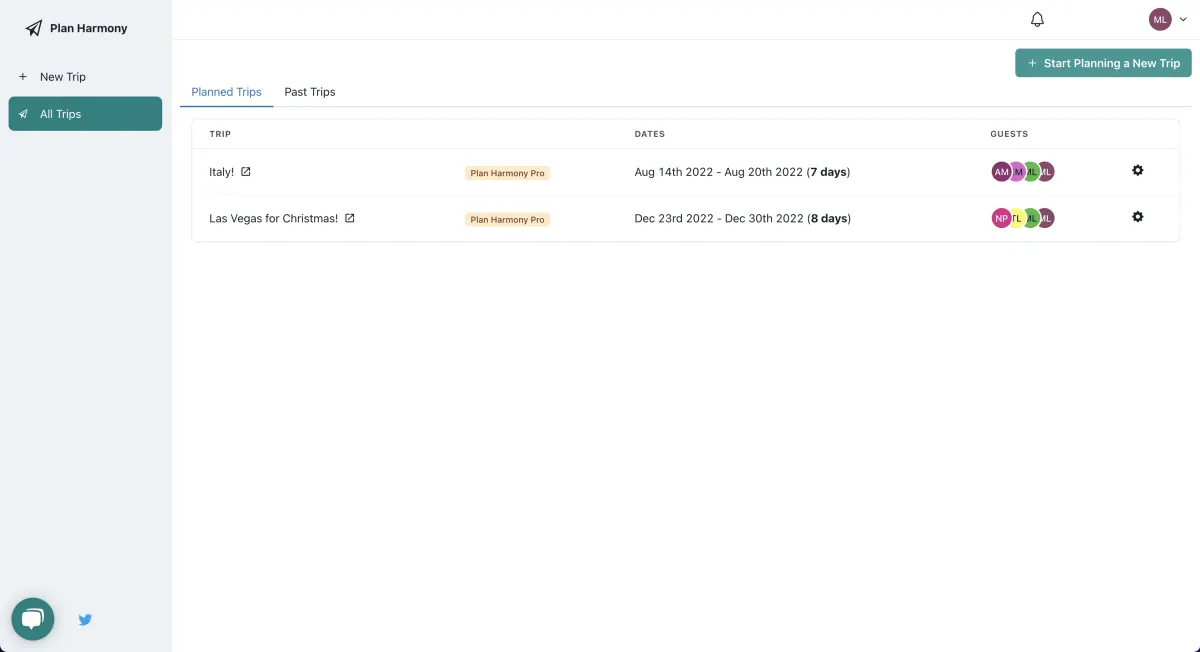Click the AM guest avatar
The height and width of the screenshot is (652, 1200).
point(1001,172)
